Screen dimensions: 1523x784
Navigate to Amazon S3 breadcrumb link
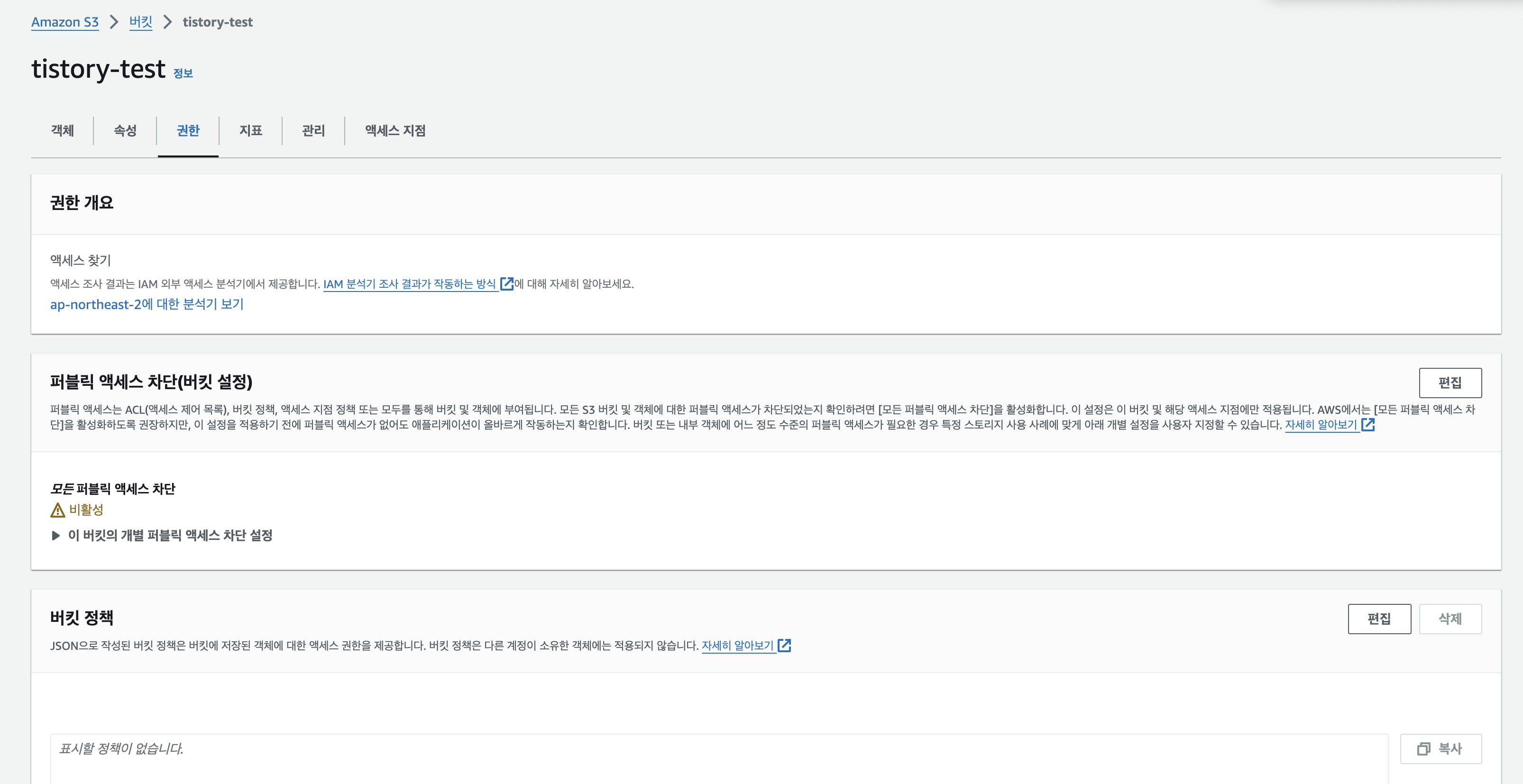coord(65,22)
